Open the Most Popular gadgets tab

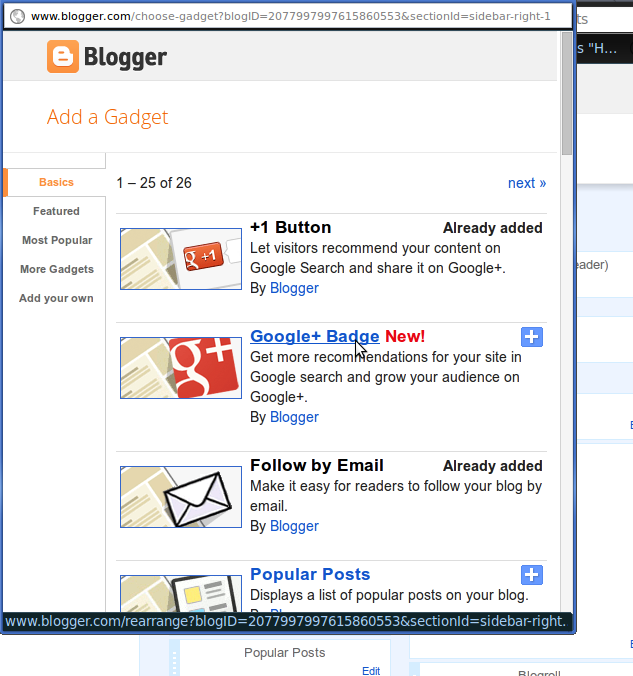(57, 240)
